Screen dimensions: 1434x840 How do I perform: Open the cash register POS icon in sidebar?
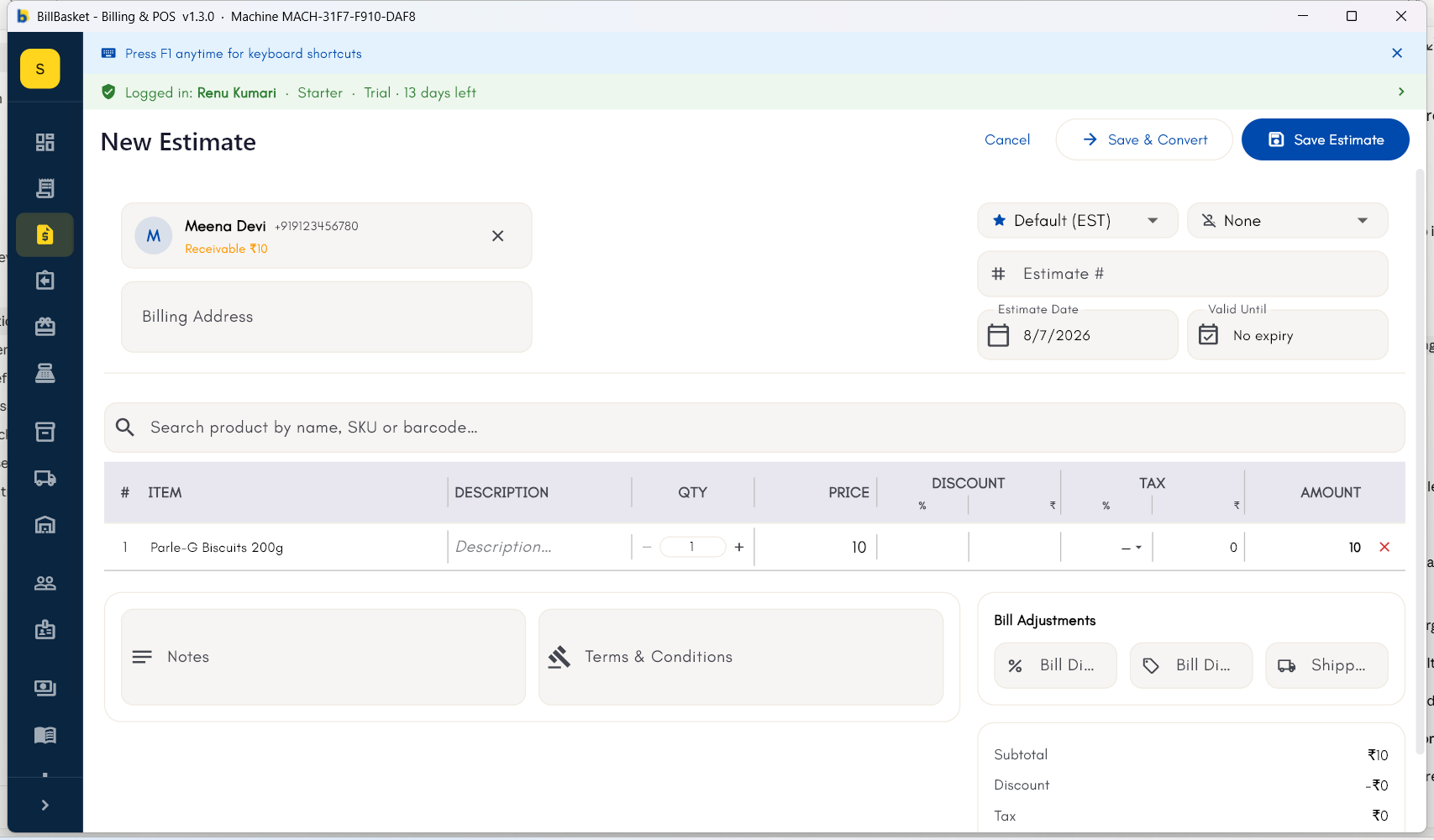click(45, 373)
